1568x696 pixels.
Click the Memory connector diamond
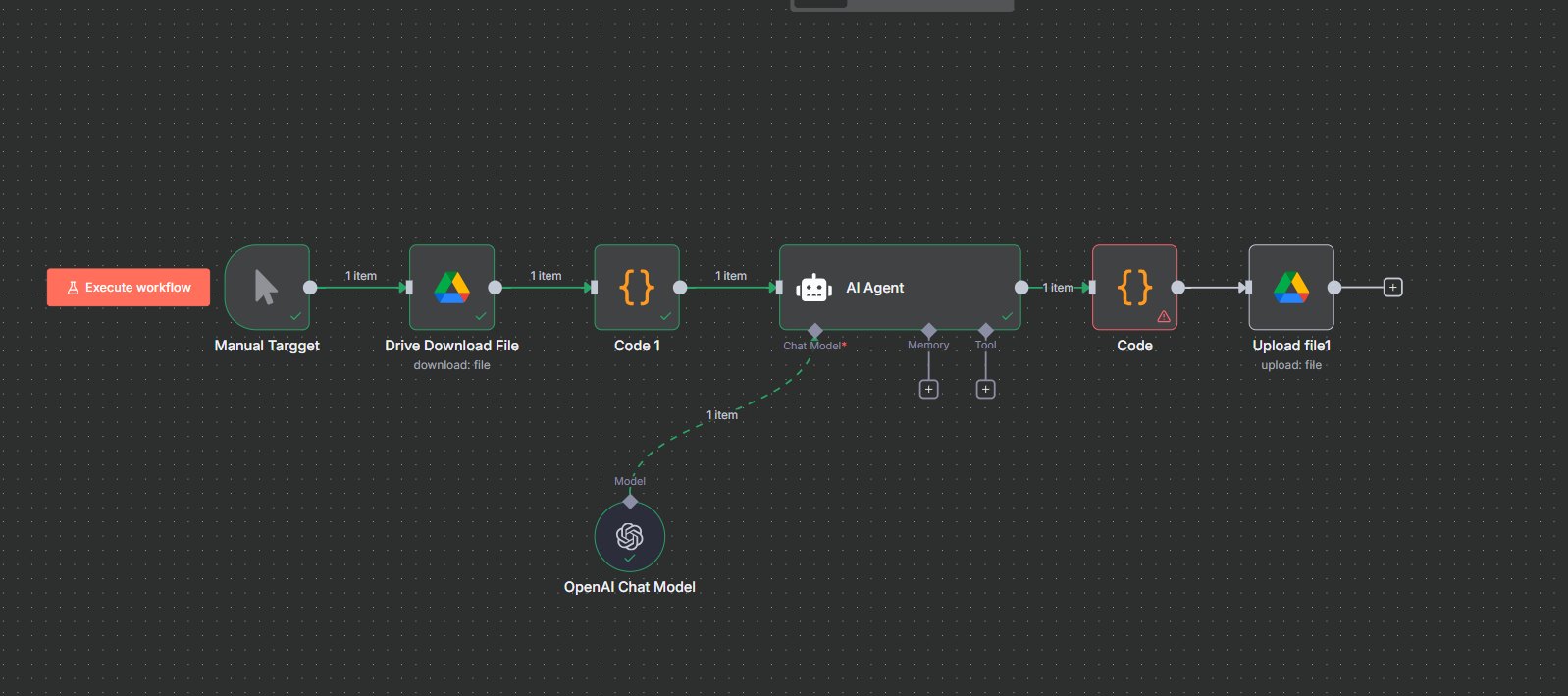[929, 331]
